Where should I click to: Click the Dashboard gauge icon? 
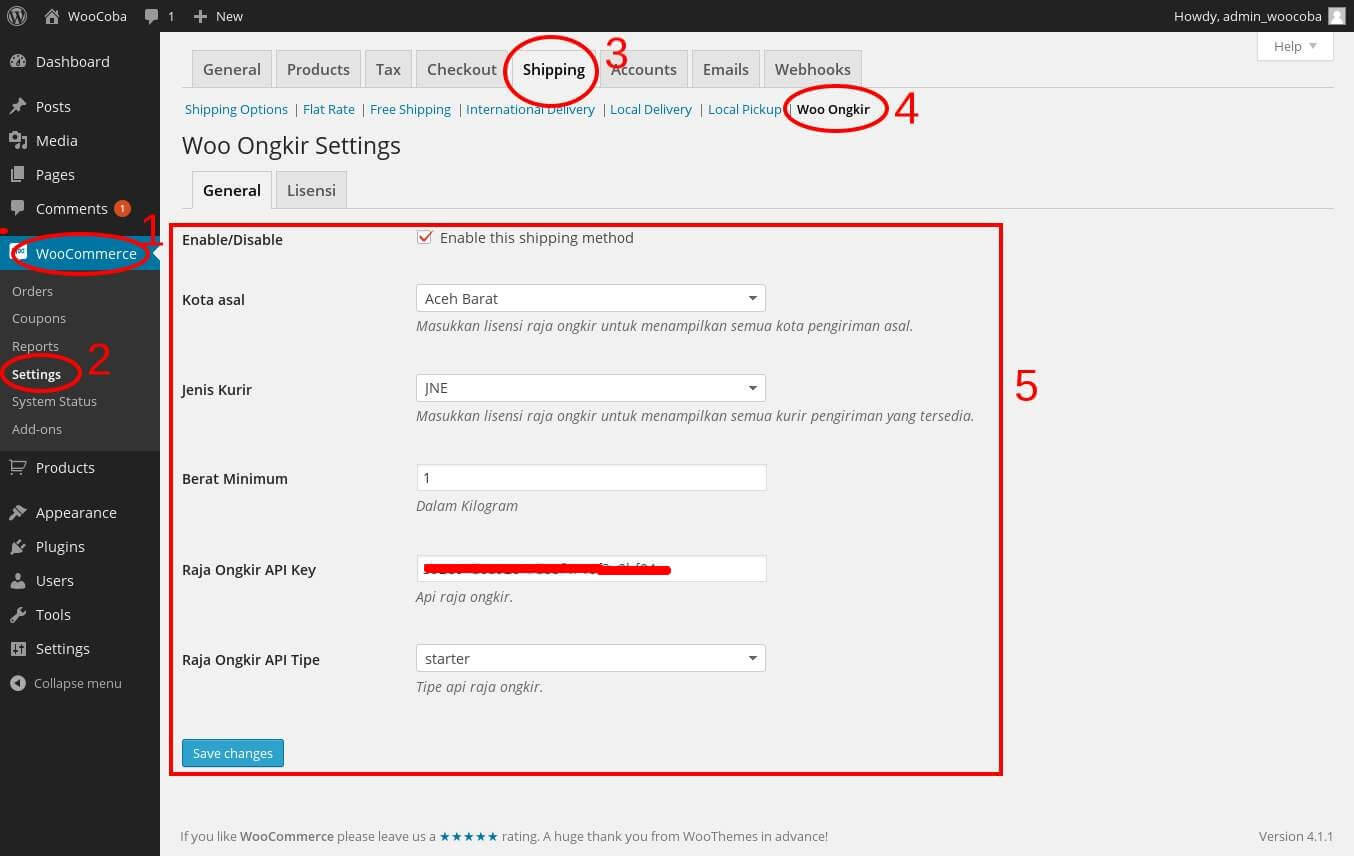tap(18, 61)
